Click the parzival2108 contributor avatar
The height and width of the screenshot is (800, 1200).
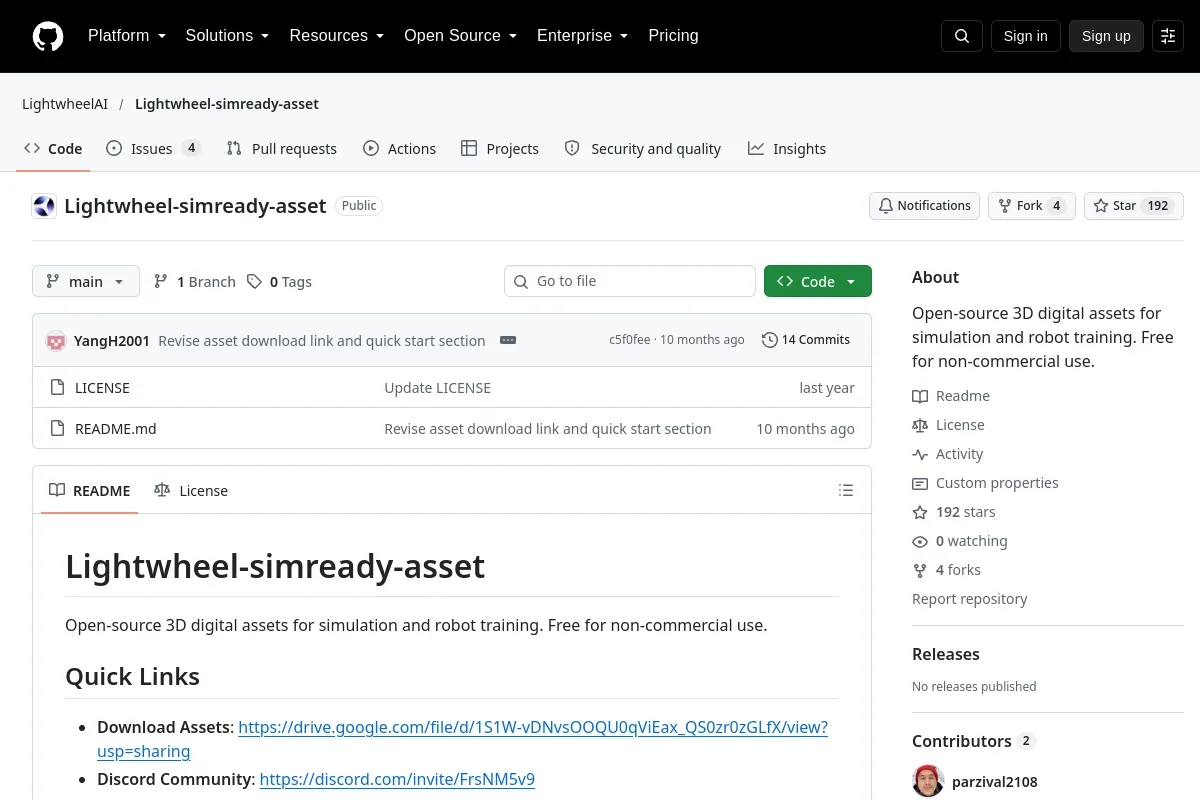click(928, 781)
